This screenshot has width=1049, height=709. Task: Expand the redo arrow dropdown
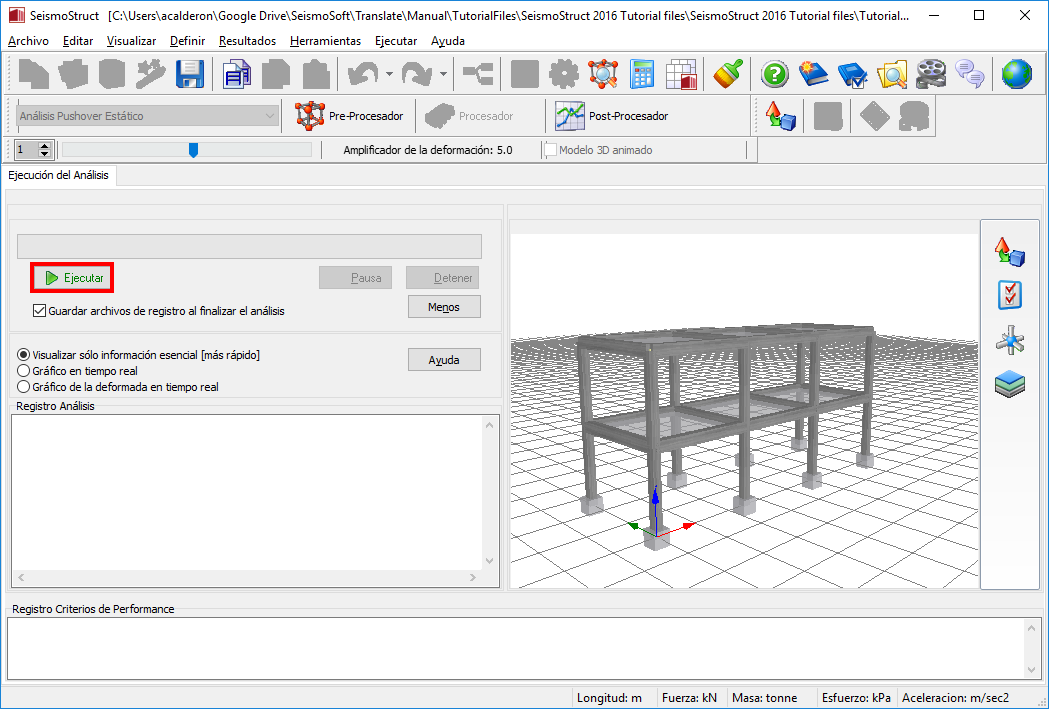(x=443, y=75)
